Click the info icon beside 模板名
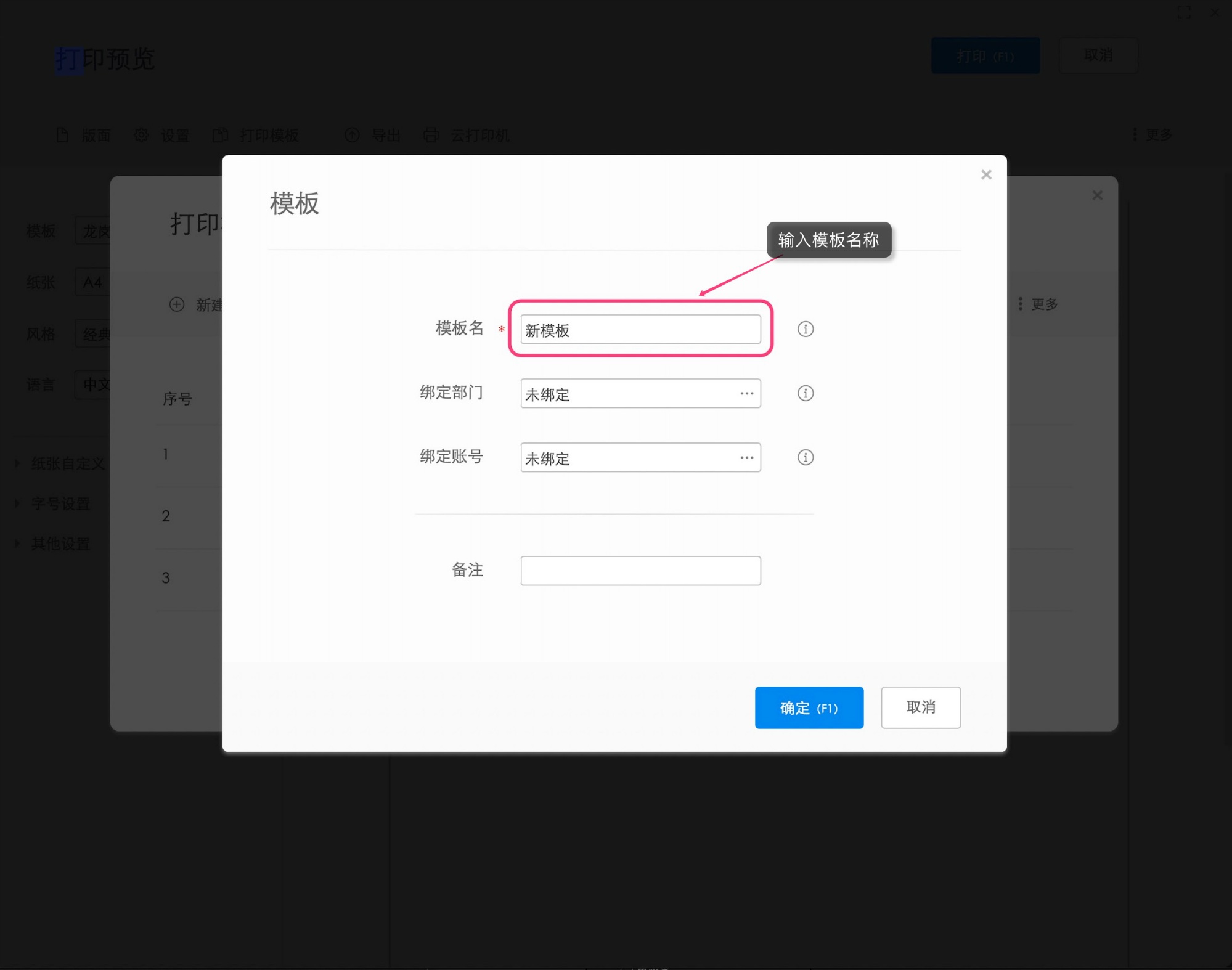Screen dimensions: 1232x970 coord(805,329)
